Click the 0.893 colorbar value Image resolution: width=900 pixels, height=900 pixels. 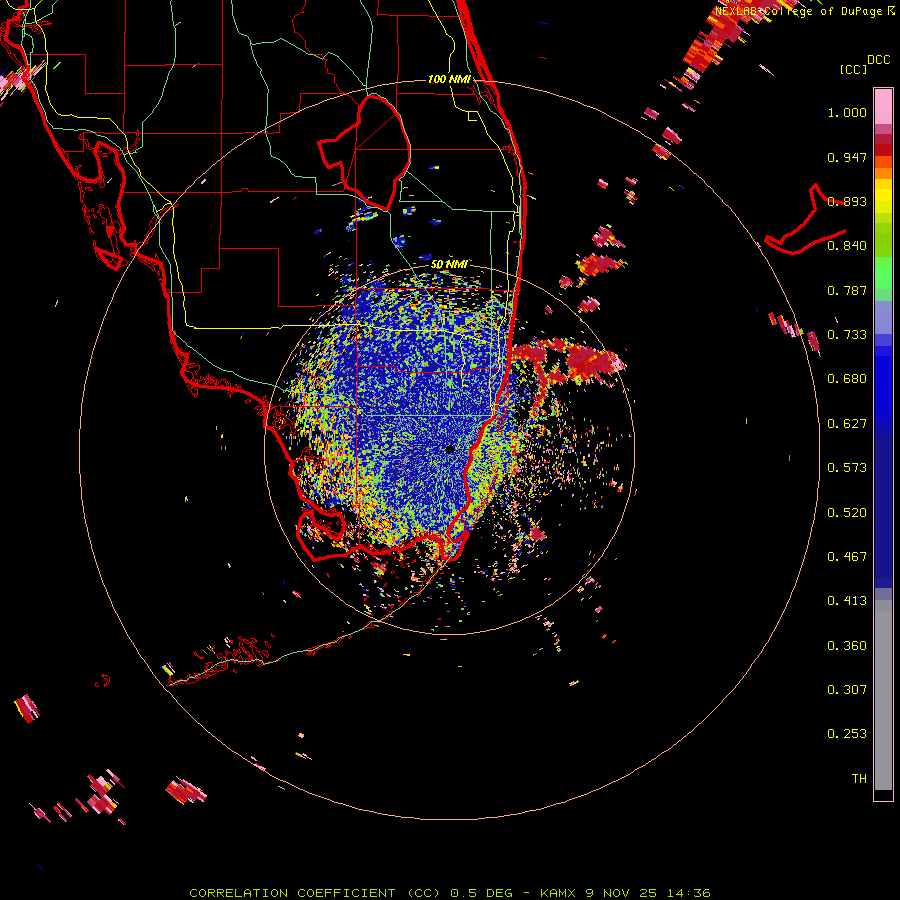point(847,201)
